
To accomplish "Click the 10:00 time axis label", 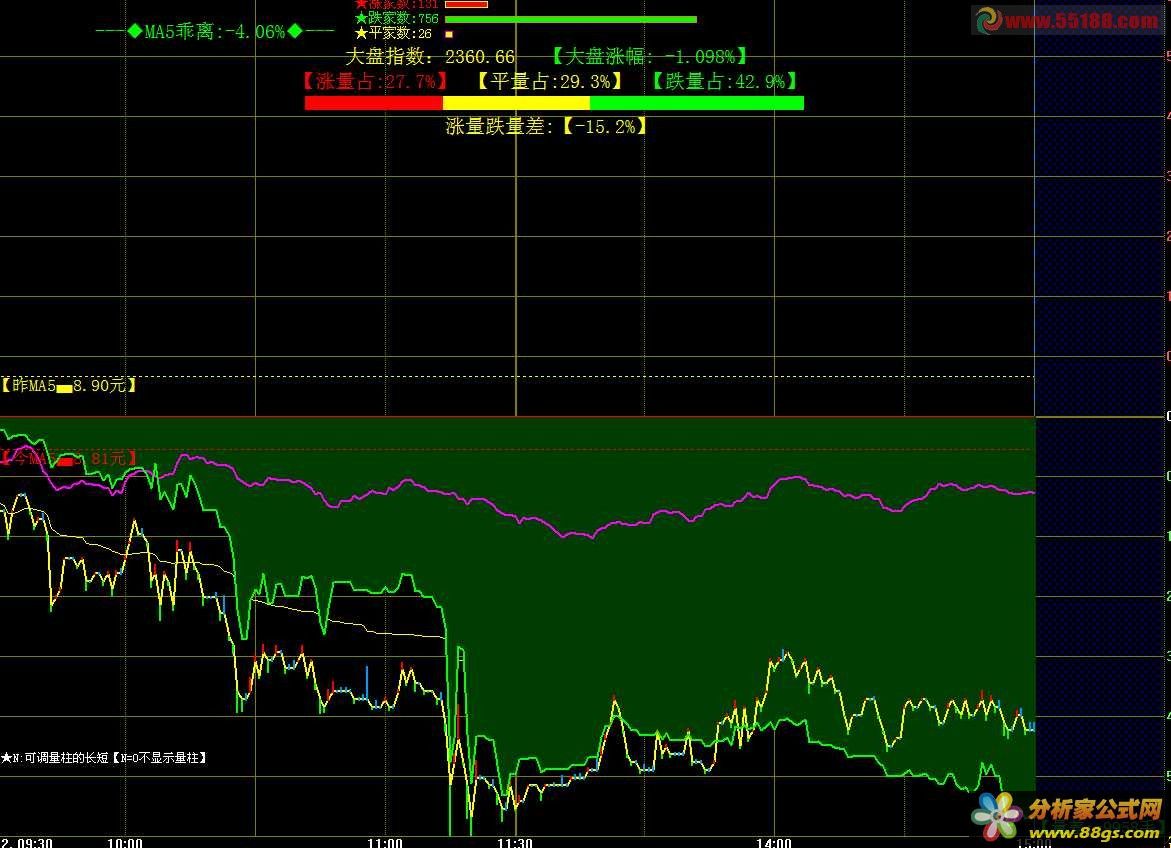I will pyautogui.click(x=125, y=843).
